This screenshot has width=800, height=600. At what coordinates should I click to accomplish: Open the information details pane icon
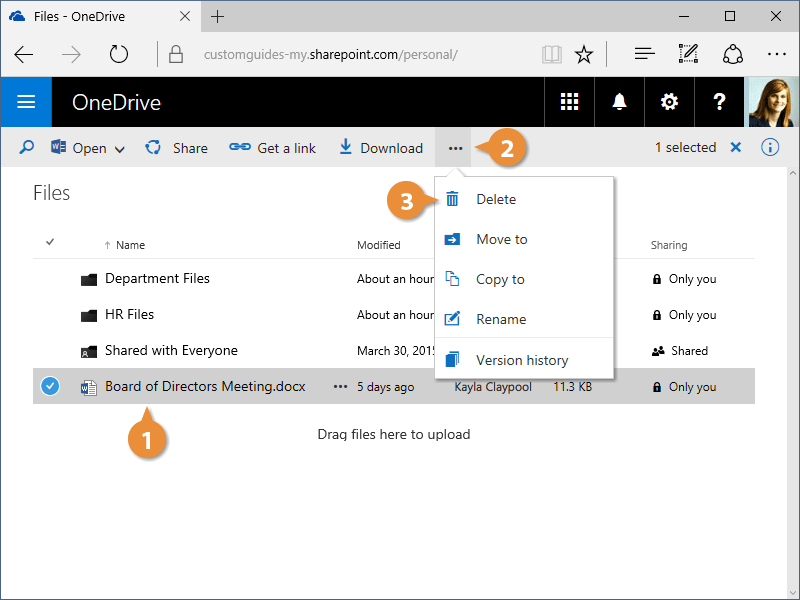tap(770, 148)
